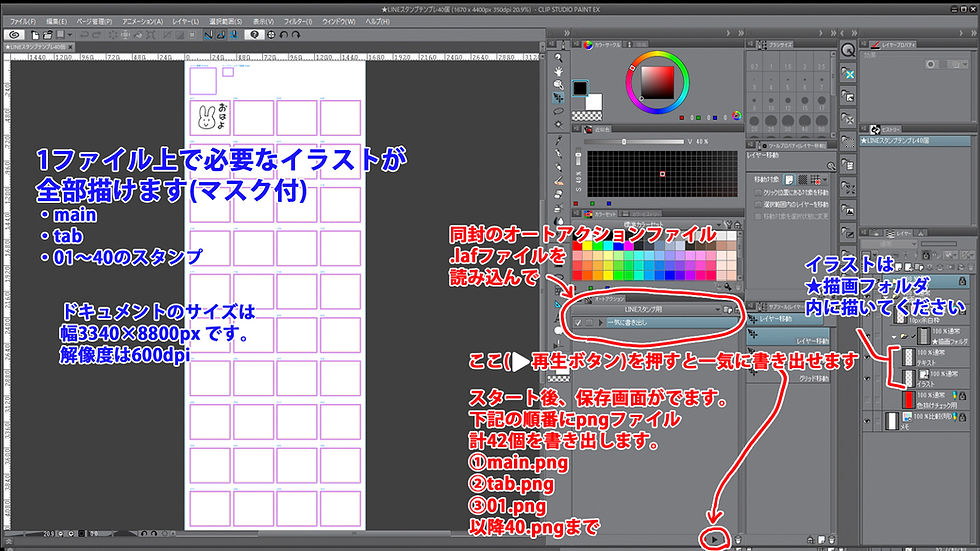The image size is (980, 551).
Task: Click the delete trash icon beside the play button
Action: tap(738, 540)
